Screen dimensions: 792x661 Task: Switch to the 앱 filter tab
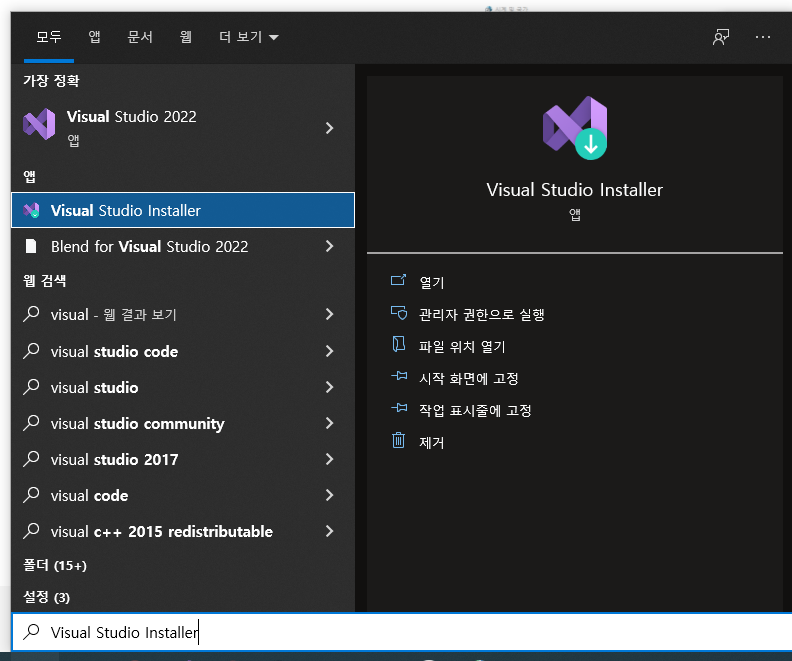tap(94, 37)
